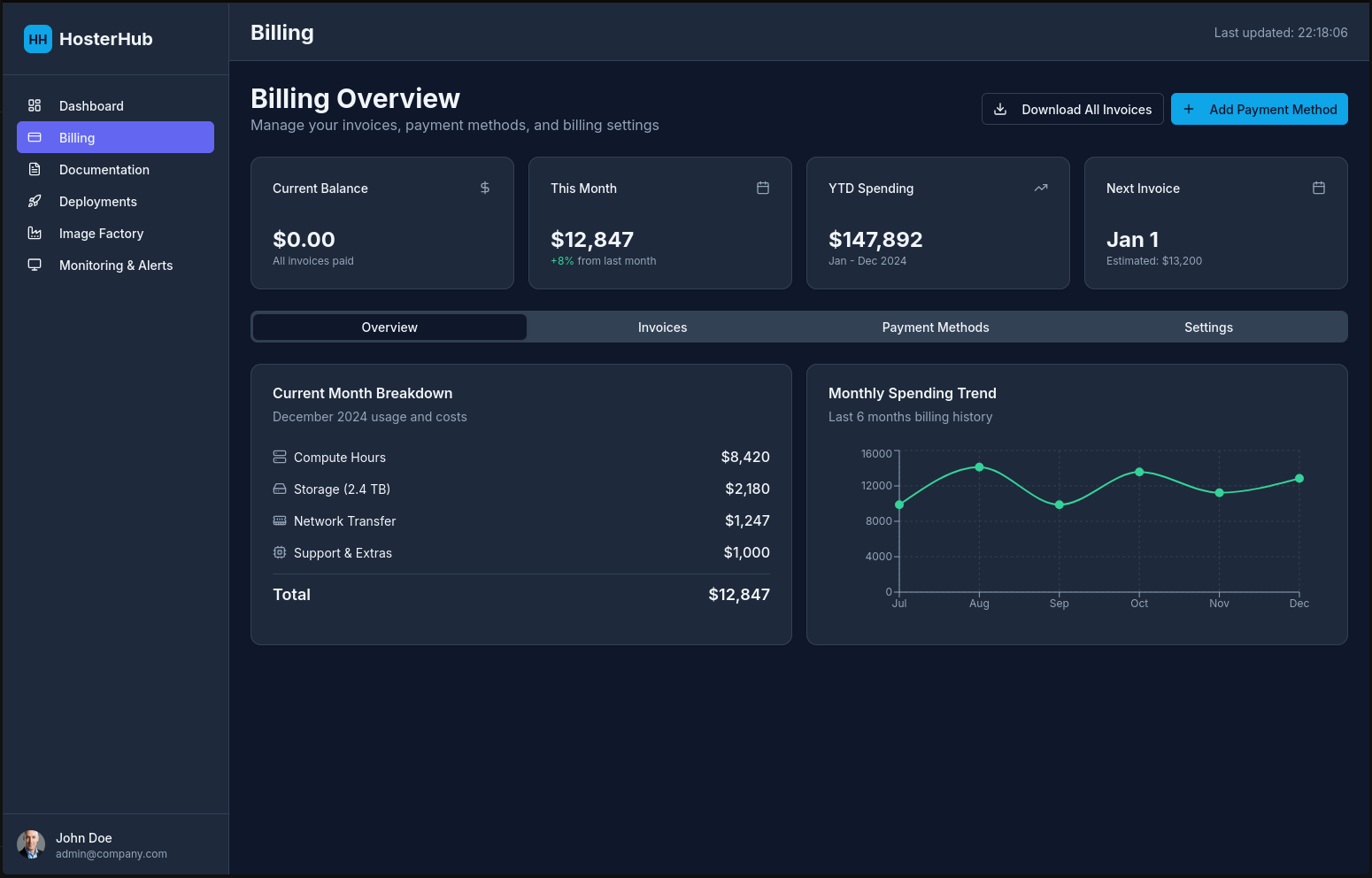Open Monitoring & Alerts via its monitor icon
This screenshot has height=878, width=1372.
(x=34, y=265)
